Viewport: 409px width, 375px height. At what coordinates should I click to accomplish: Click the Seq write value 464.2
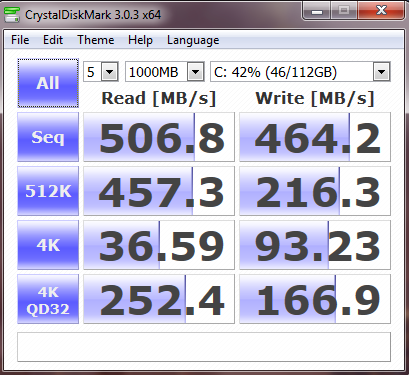(315, 137)
